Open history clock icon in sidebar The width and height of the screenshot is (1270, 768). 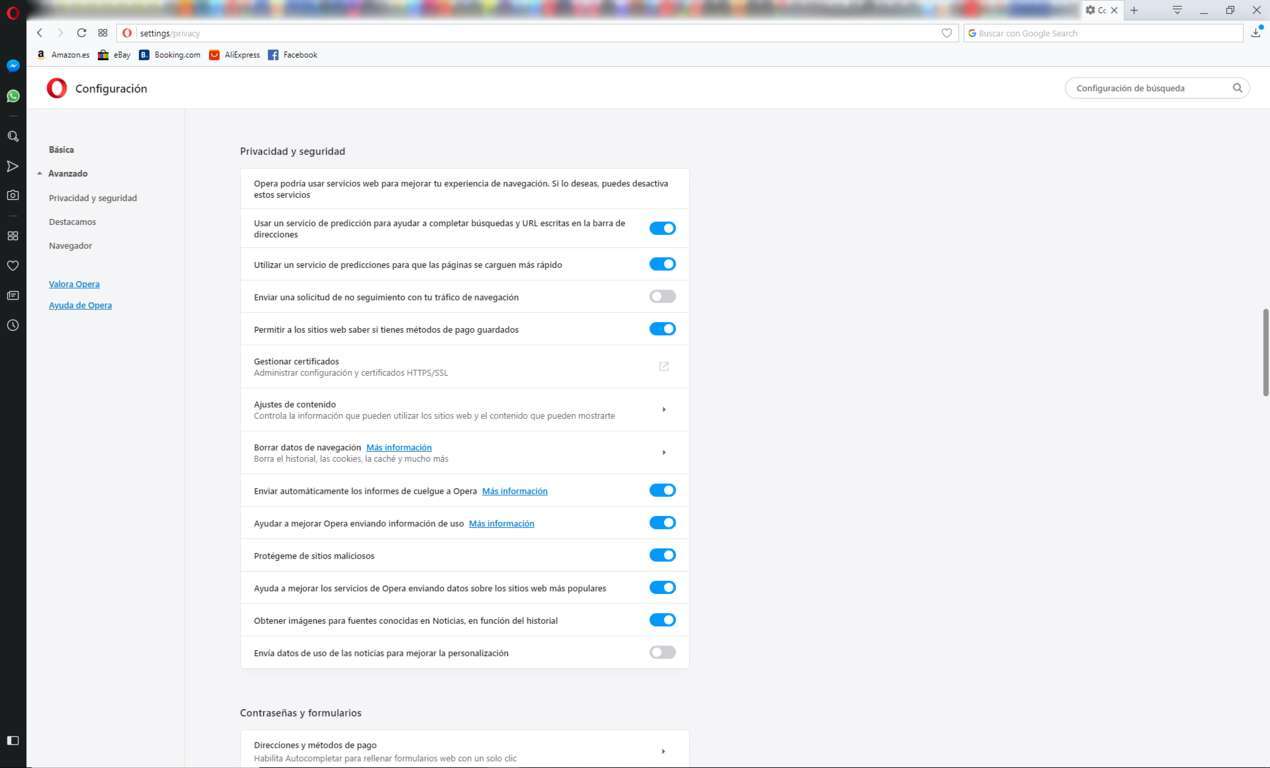[13, 325]
